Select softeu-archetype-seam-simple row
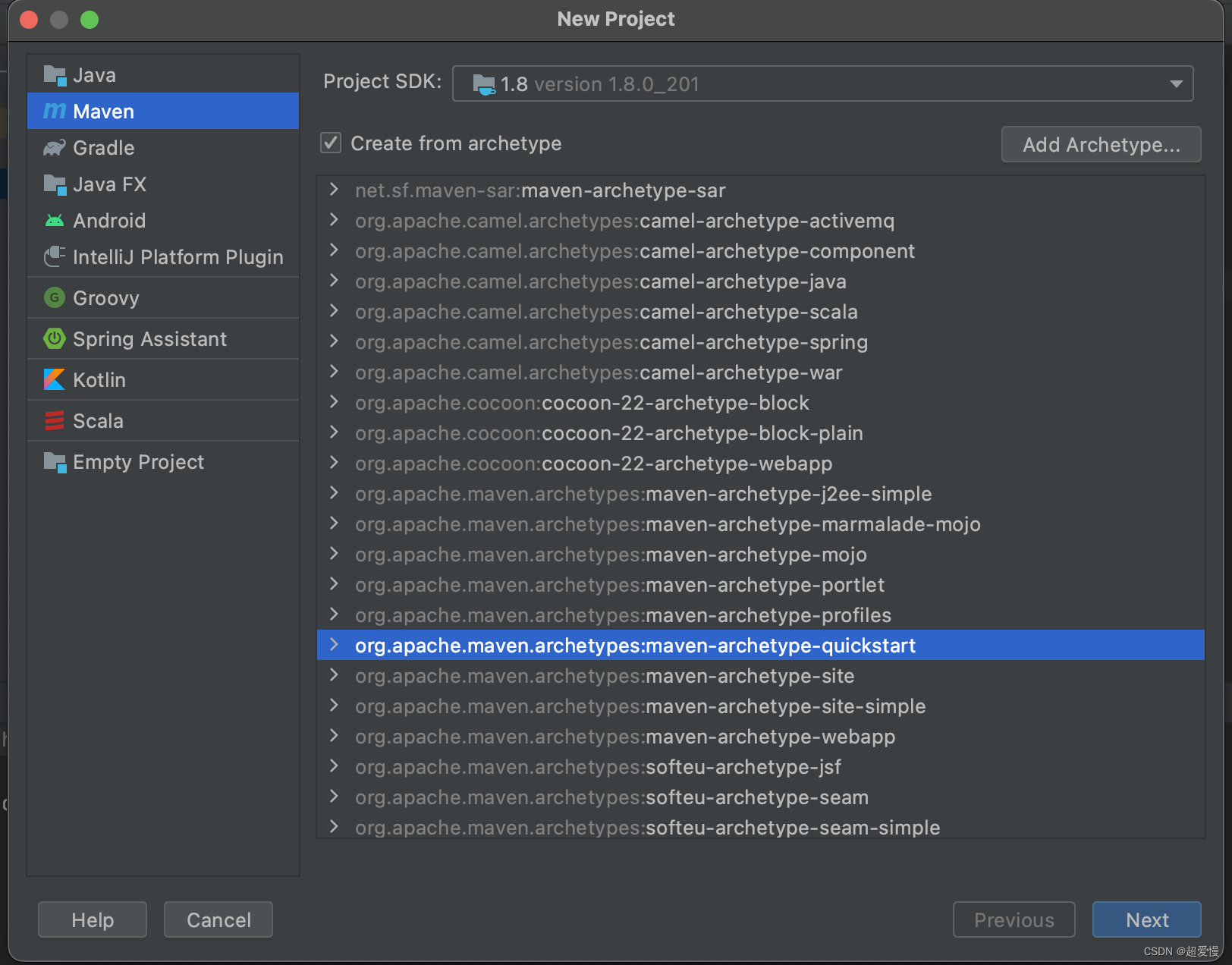The width and height of the screenshot is (1232, 965). (x=760, y=826)
